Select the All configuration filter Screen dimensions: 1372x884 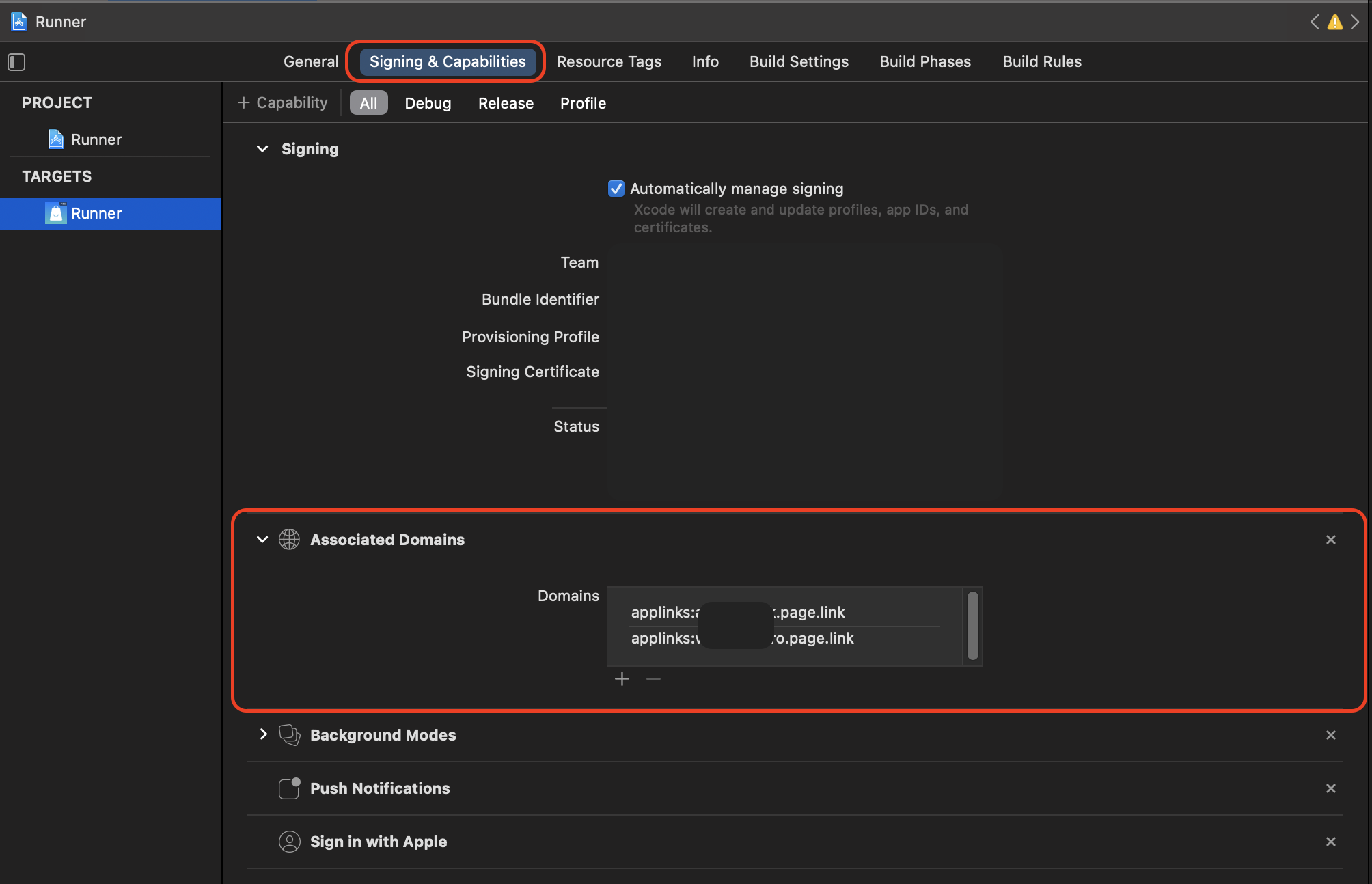pos(368,103)
